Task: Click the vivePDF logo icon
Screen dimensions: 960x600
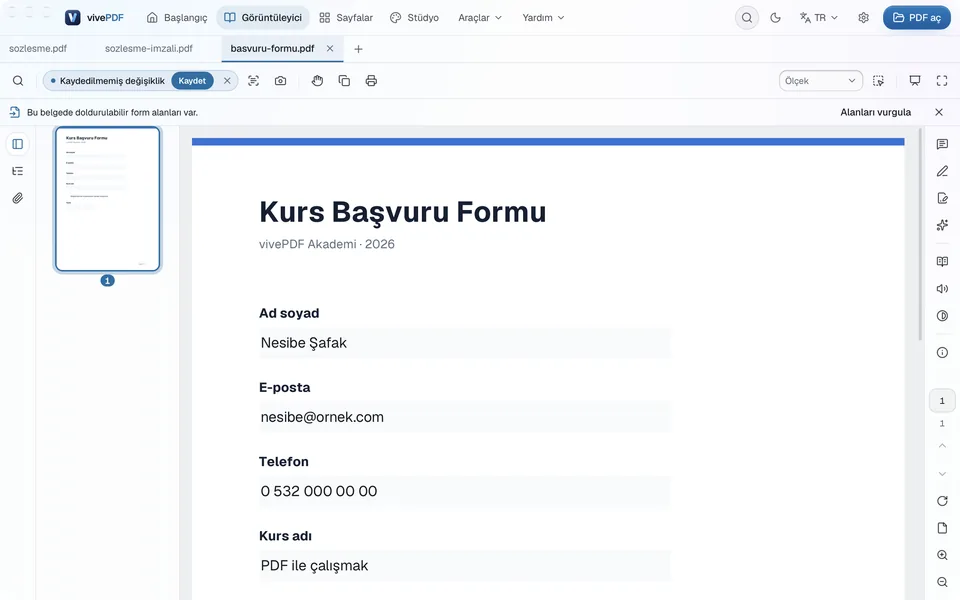Action: click(x=72, y=18)
